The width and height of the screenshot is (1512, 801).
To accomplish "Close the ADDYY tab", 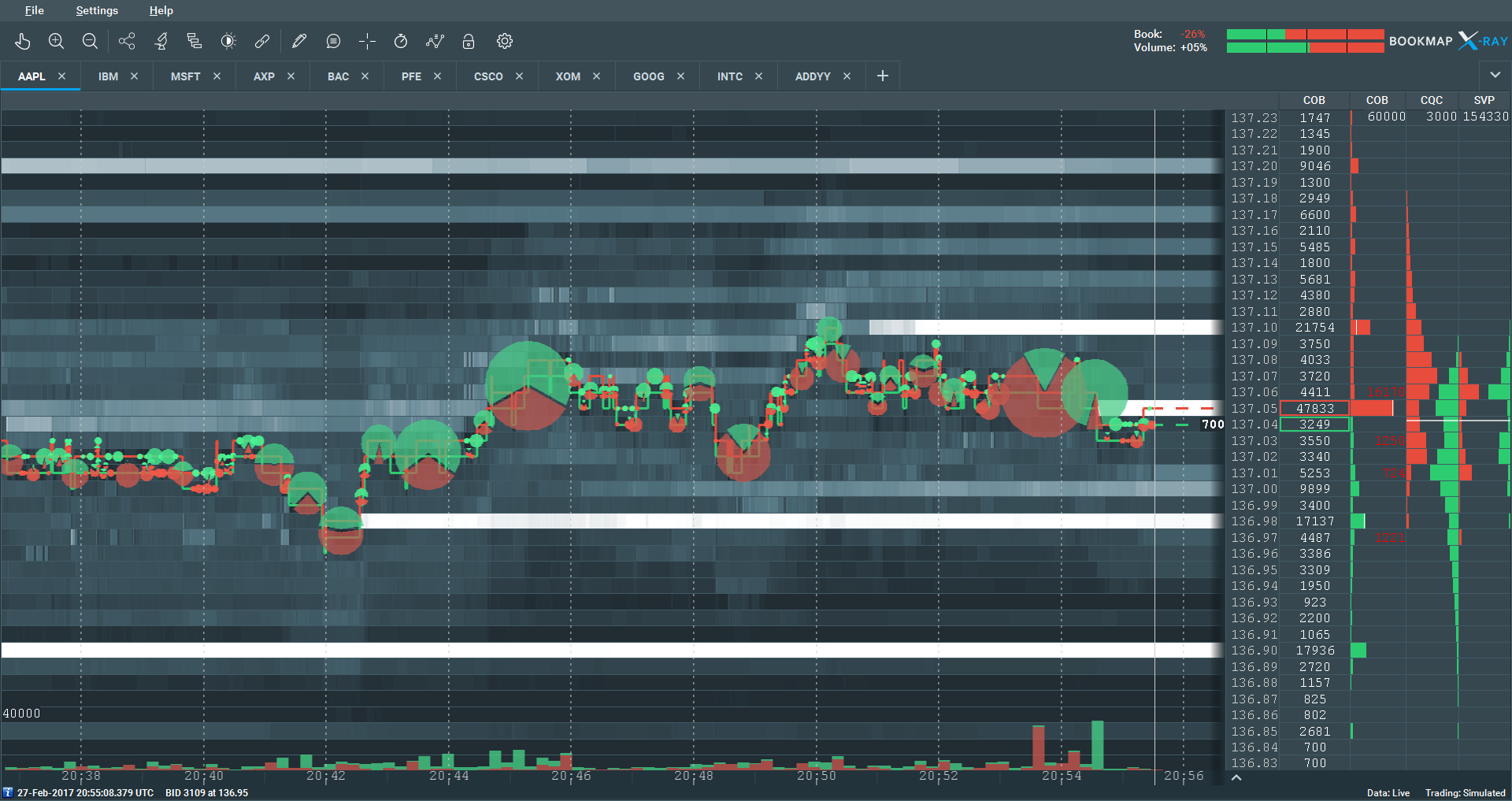I will [847, 76].
